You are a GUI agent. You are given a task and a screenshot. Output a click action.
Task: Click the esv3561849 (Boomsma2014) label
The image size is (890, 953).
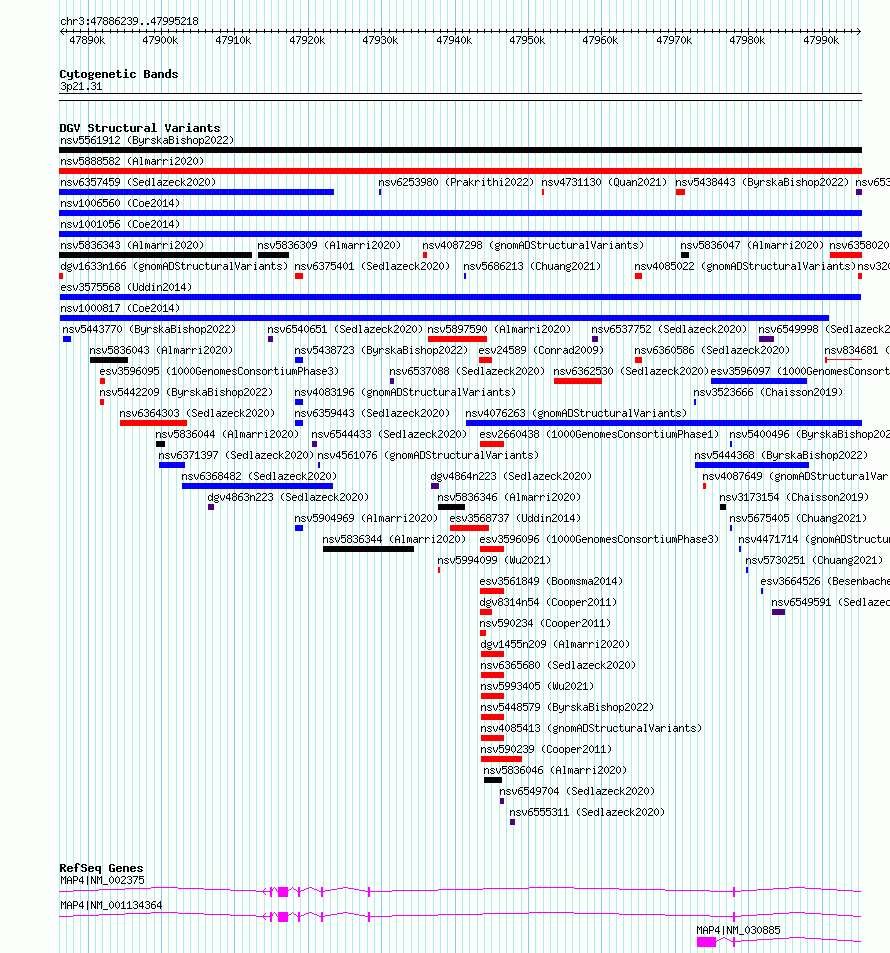551,581
